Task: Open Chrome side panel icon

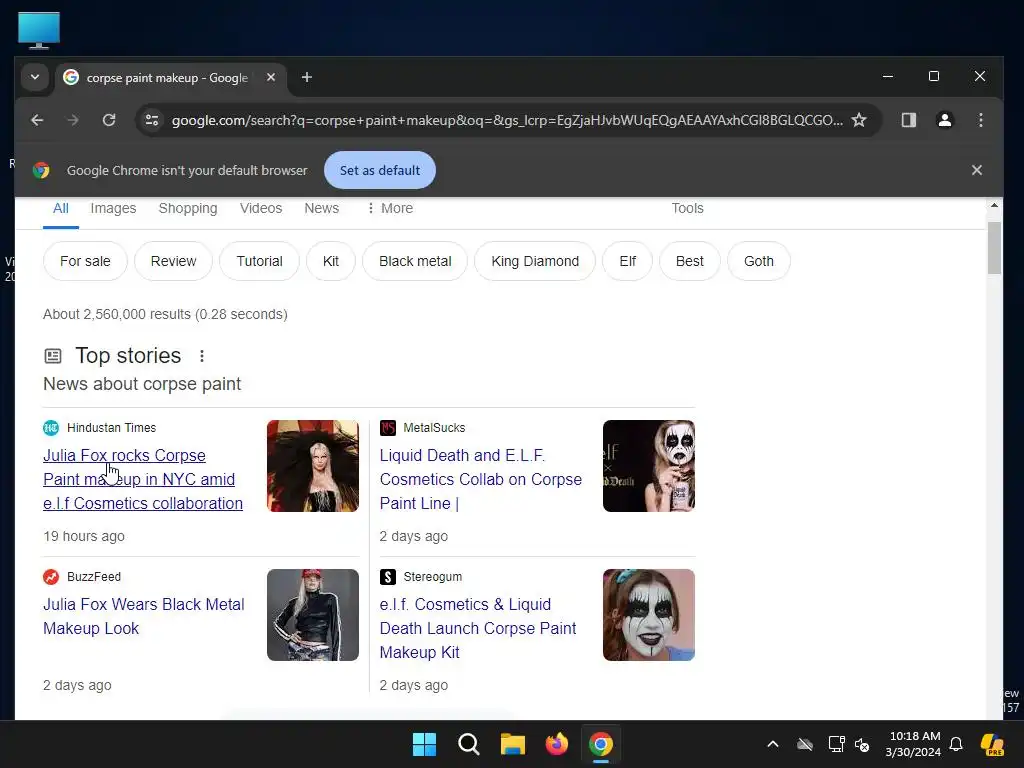Action: 908,120
